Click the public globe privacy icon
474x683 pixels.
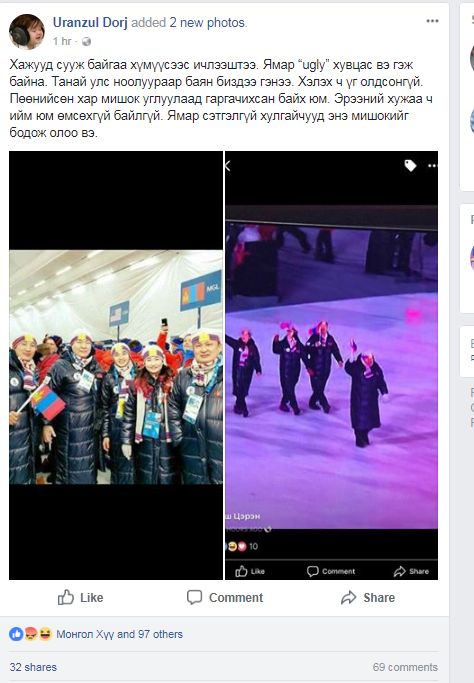(86, 41)
